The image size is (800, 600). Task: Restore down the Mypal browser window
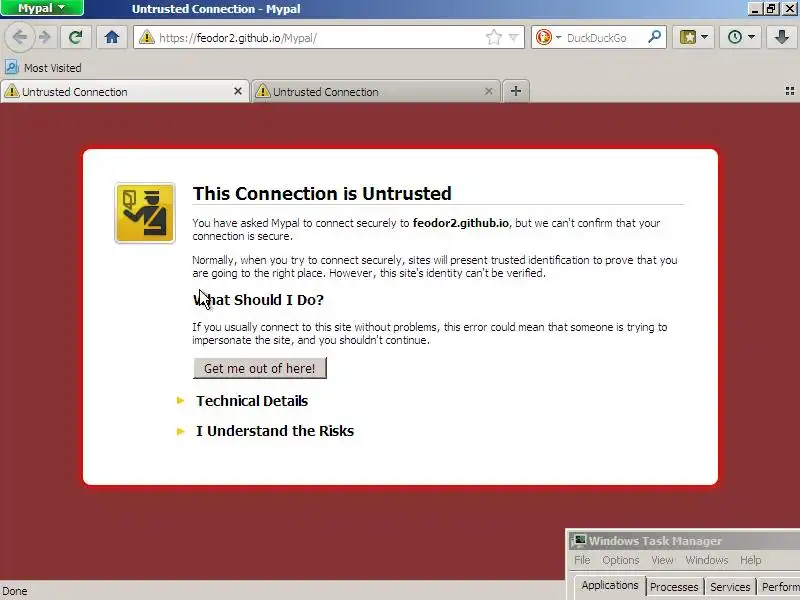coord(772,8)
